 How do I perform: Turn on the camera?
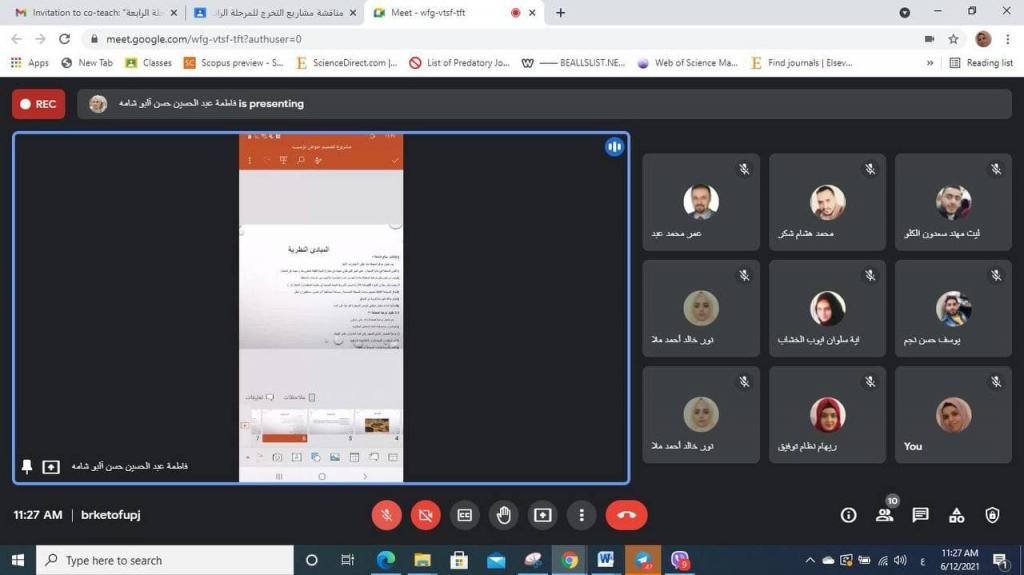425,515
